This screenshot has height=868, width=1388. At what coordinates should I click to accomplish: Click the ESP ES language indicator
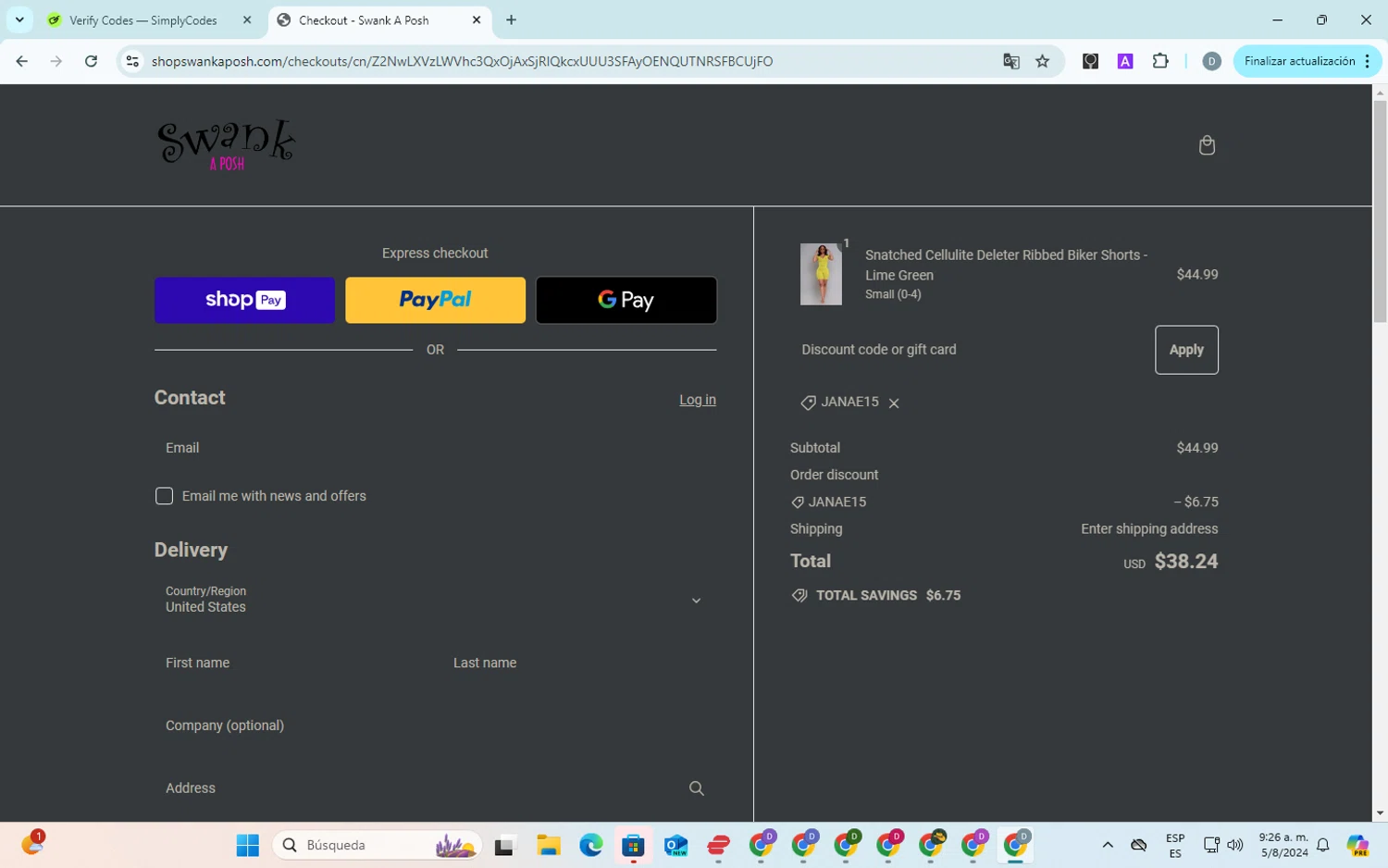1175,845
